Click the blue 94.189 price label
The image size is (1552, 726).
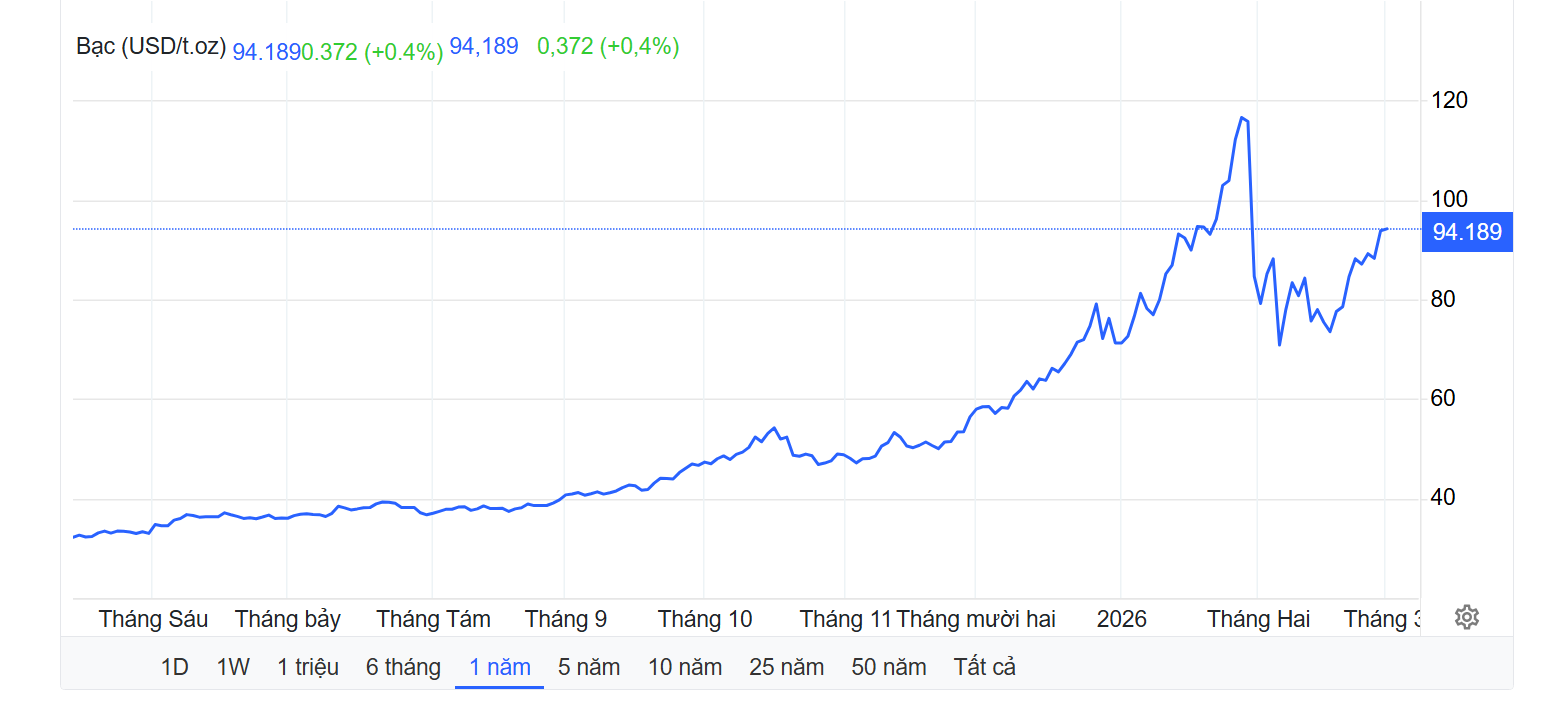coord(1466,232)
